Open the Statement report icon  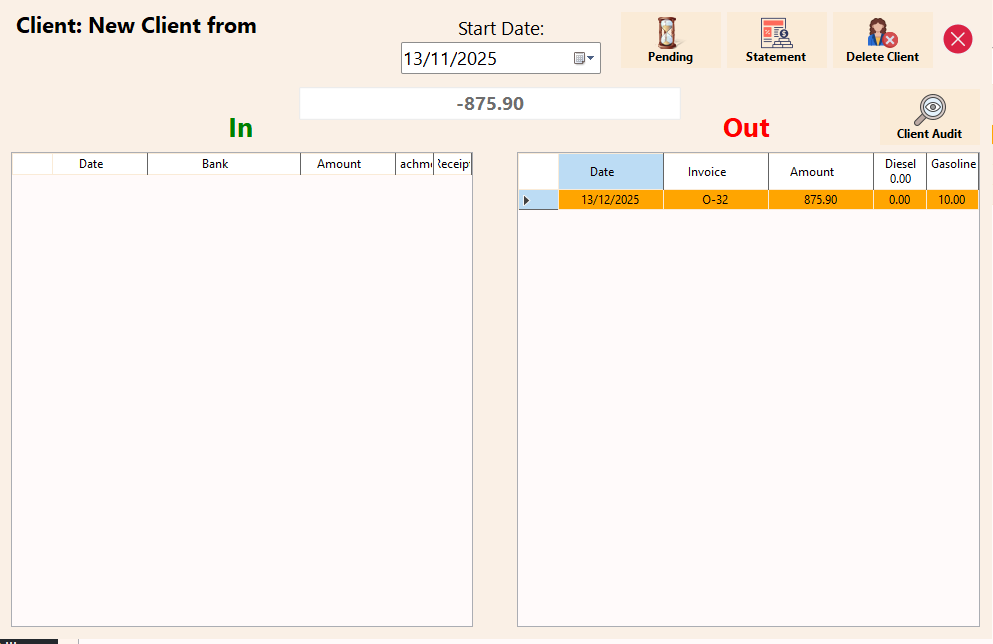777,33
